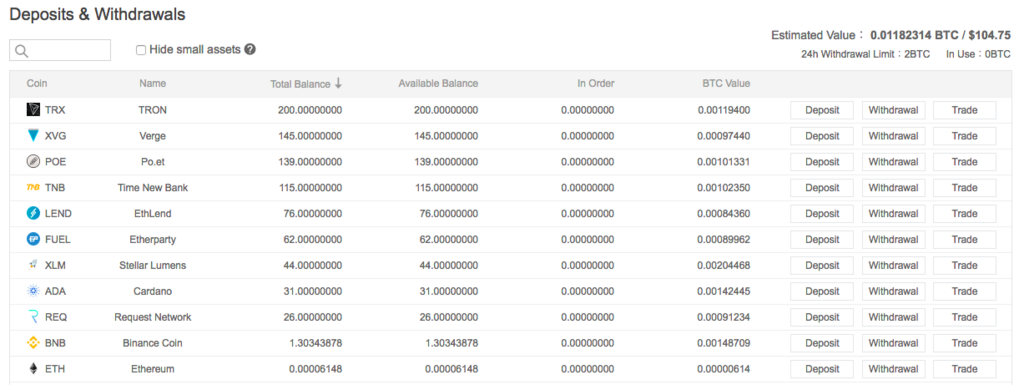Click the Available Balance column header

tap(438, 84)
